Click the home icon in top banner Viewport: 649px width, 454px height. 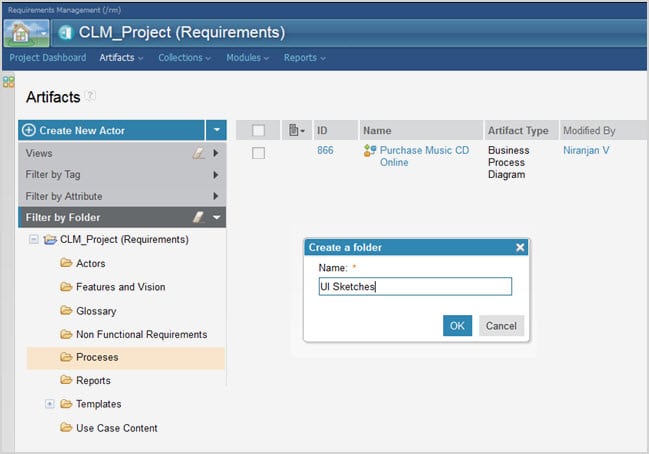[22, 32]
